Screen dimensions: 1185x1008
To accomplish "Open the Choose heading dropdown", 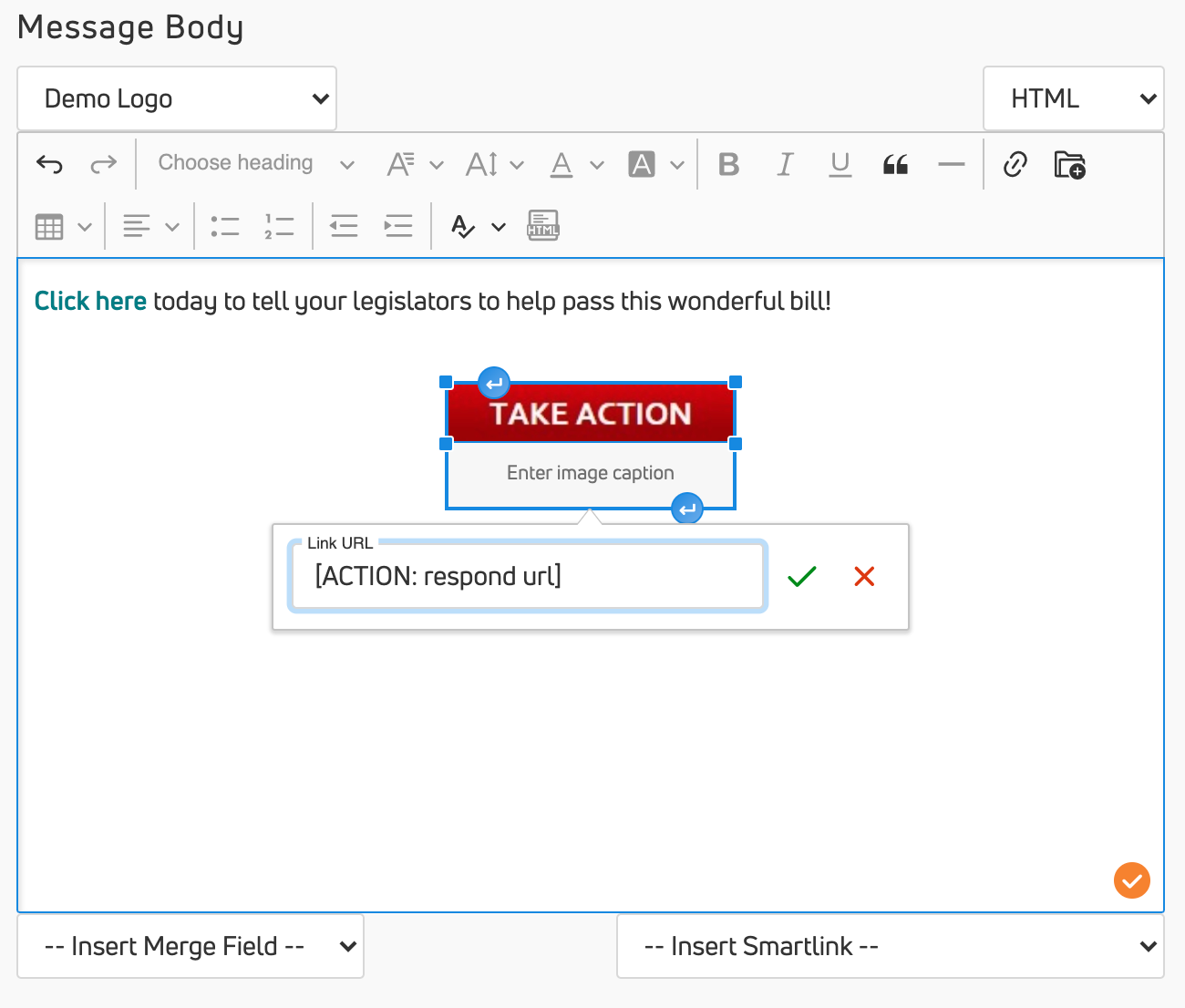I will [x=255, y=164].
